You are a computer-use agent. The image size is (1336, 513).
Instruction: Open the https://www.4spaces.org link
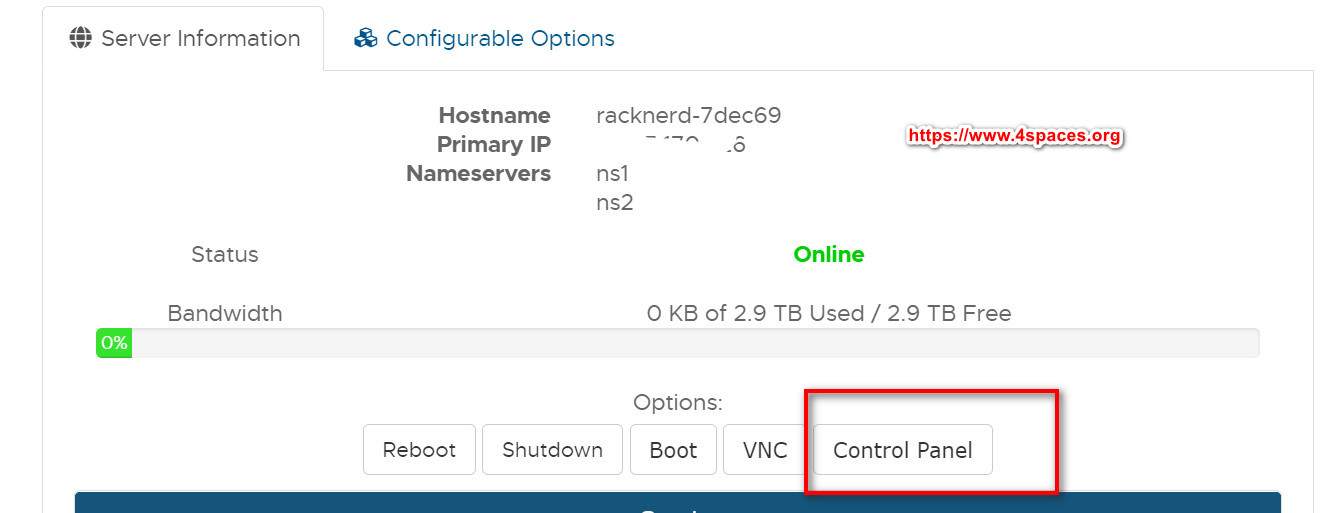1014,135
